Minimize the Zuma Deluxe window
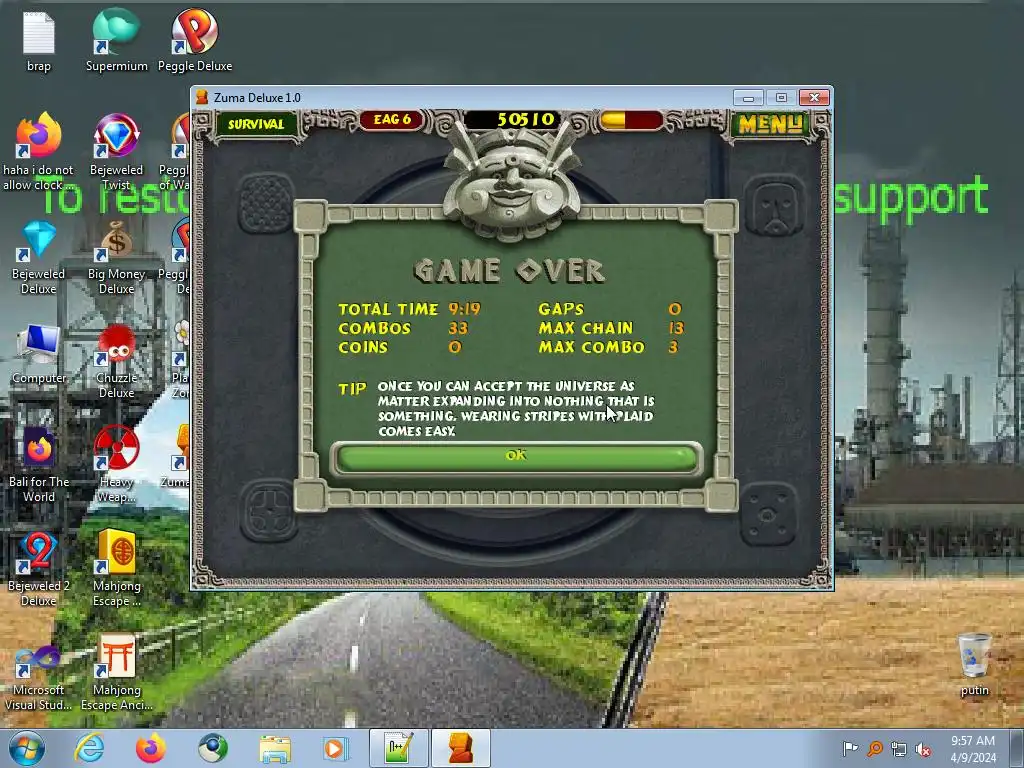This screenshot has height=768, width=1024. [748, 98]
